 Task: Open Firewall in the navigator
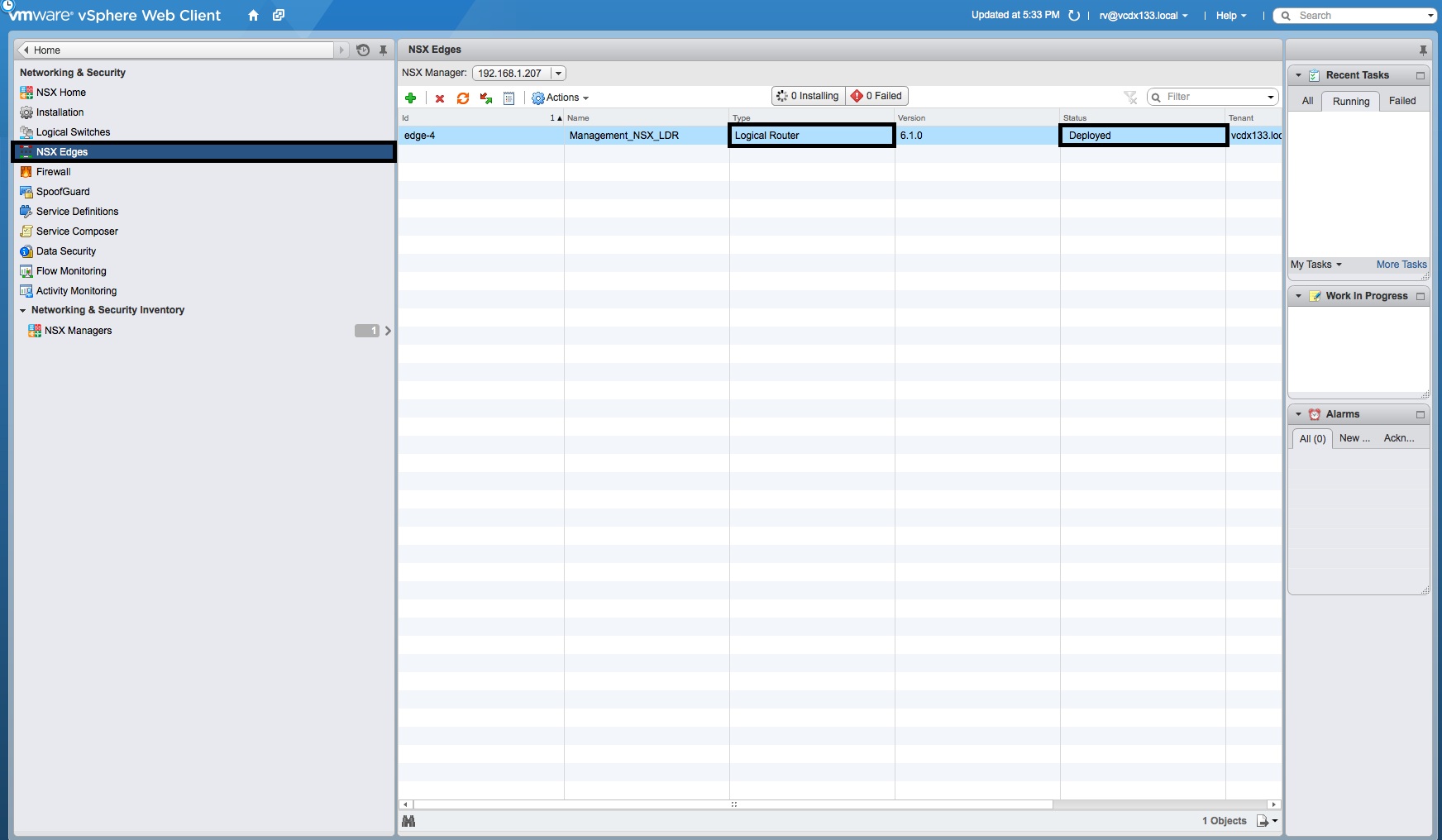[x=54, y=172]
